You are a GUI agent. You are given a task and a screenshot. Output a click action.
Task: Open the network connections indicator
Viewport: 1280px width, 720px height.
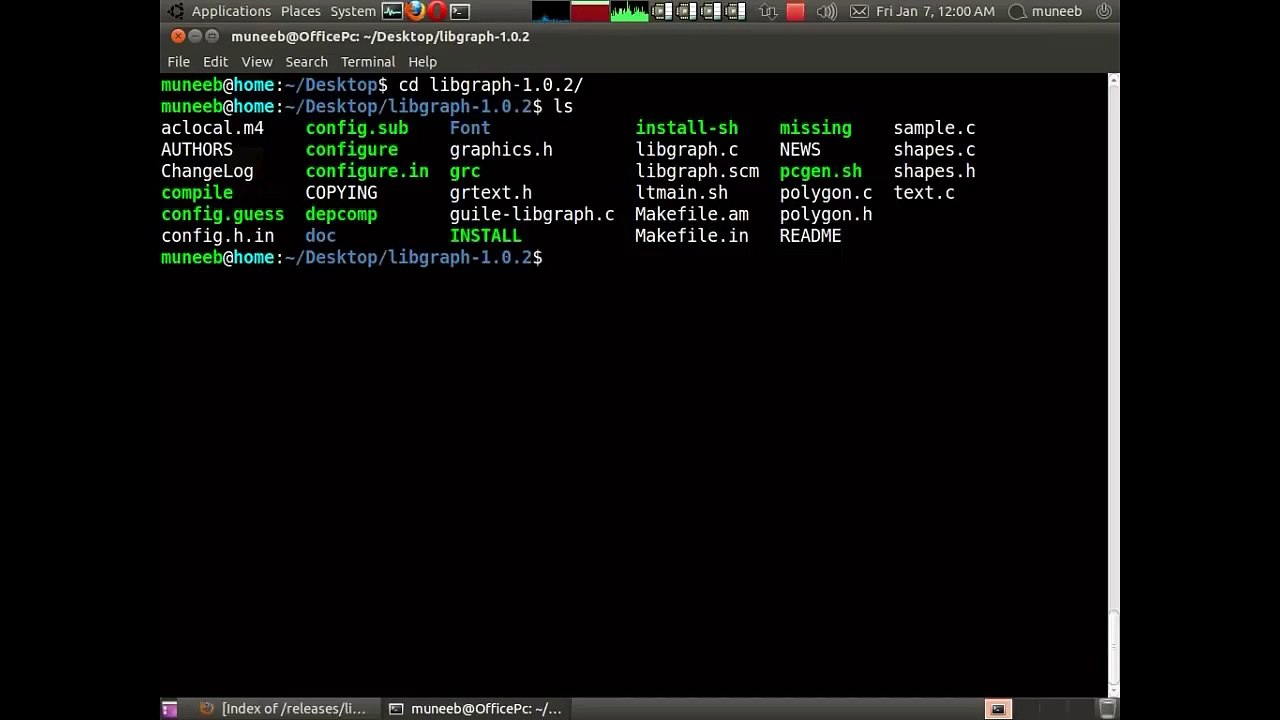pyautogui.click(x=768, y=11)
